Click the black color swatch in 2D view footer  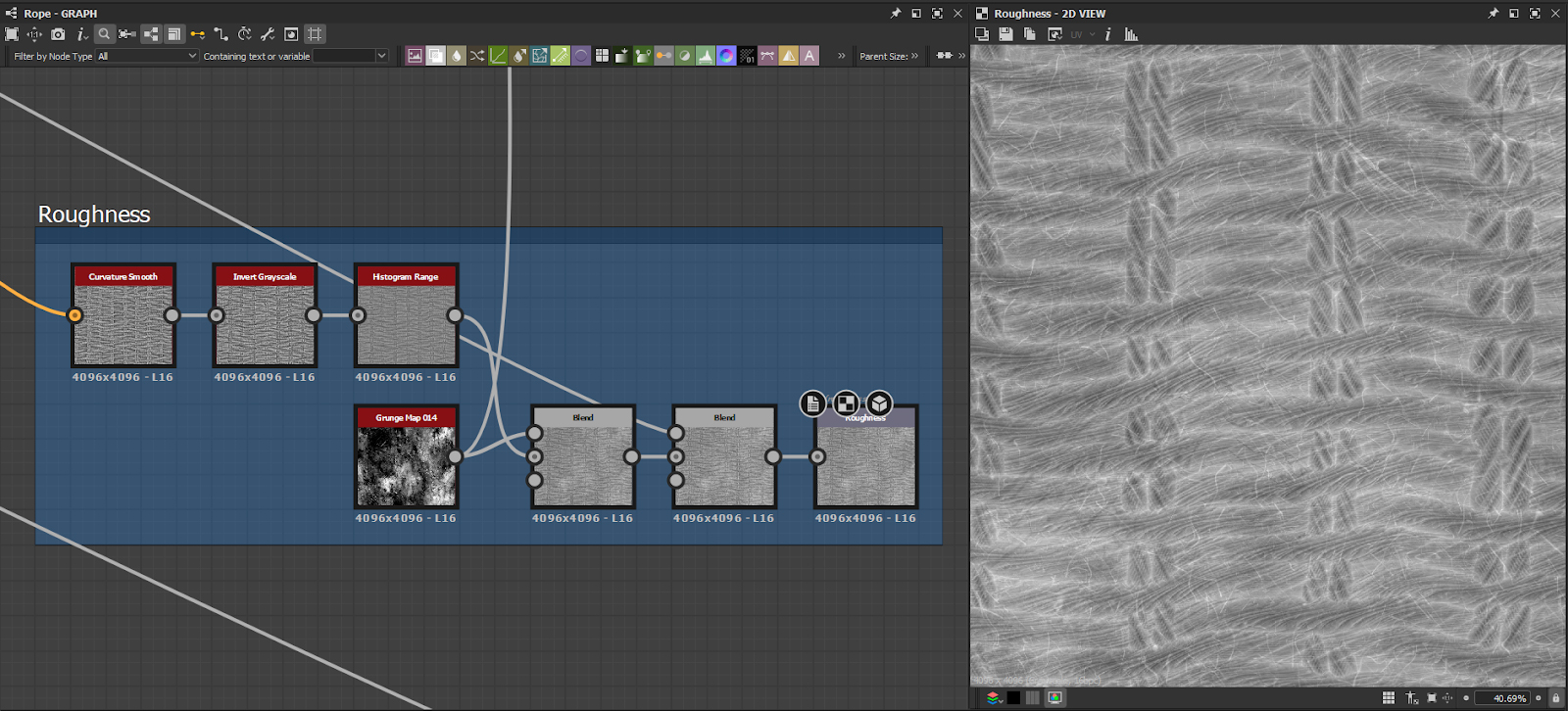tap(1013, 698)
